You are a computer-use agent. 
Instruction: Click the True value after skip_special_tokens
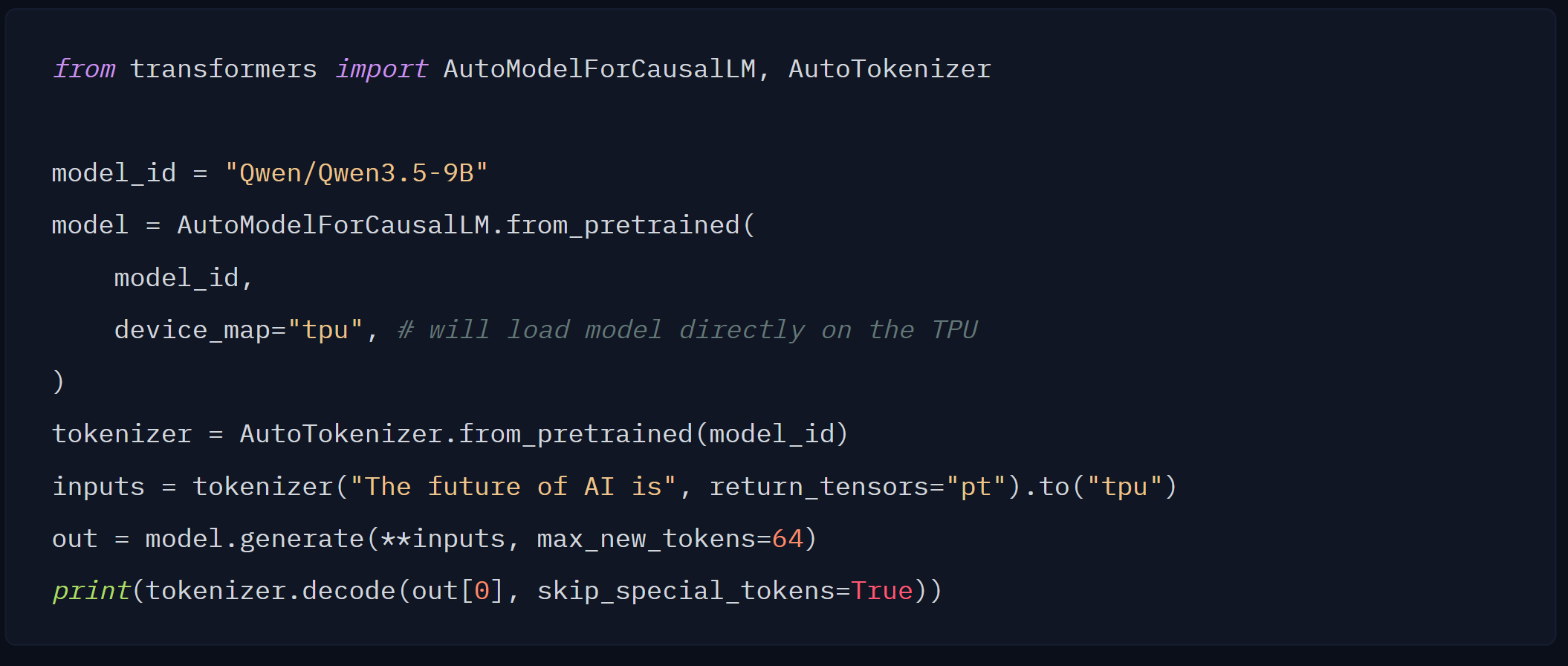[x=882, y=591]
